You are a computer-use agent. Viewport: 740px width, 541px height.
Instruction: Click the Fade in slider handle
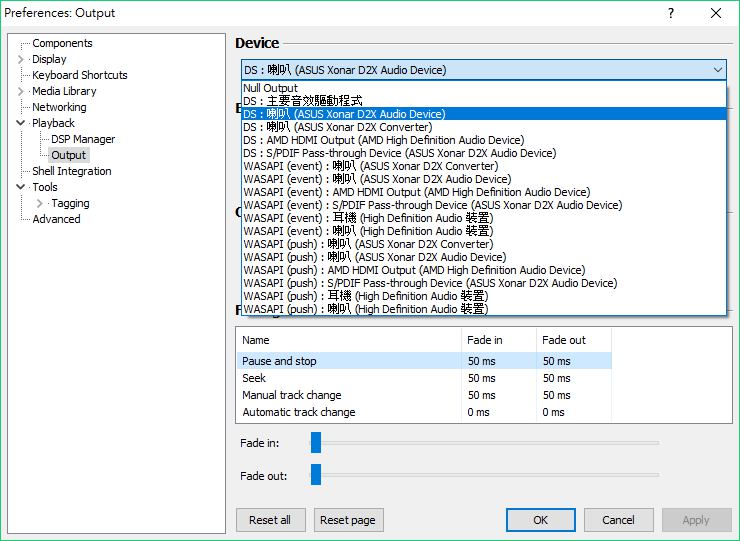tap(316, 442)
